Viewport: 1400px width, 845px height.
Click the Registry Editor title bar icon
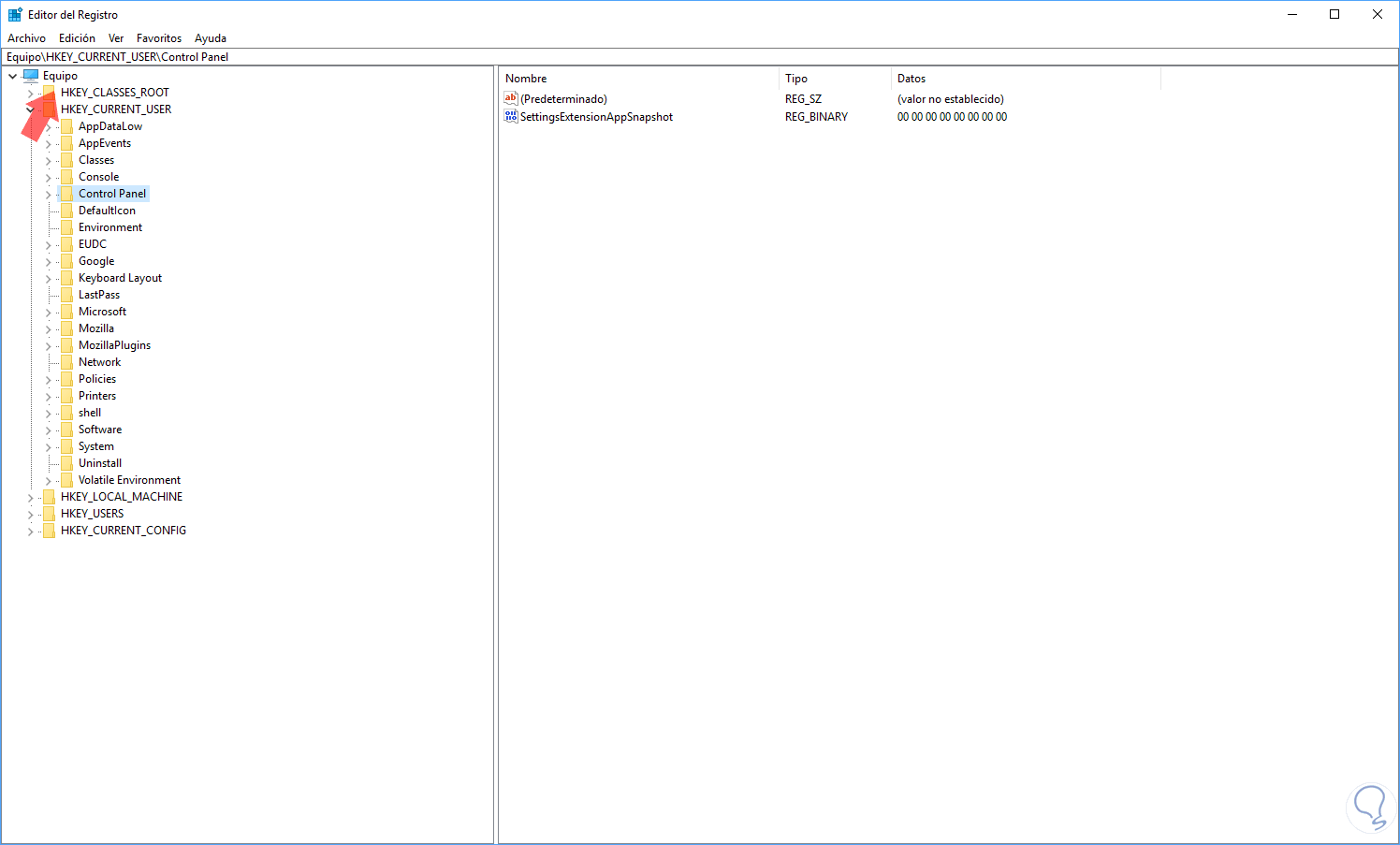[15, 15]
